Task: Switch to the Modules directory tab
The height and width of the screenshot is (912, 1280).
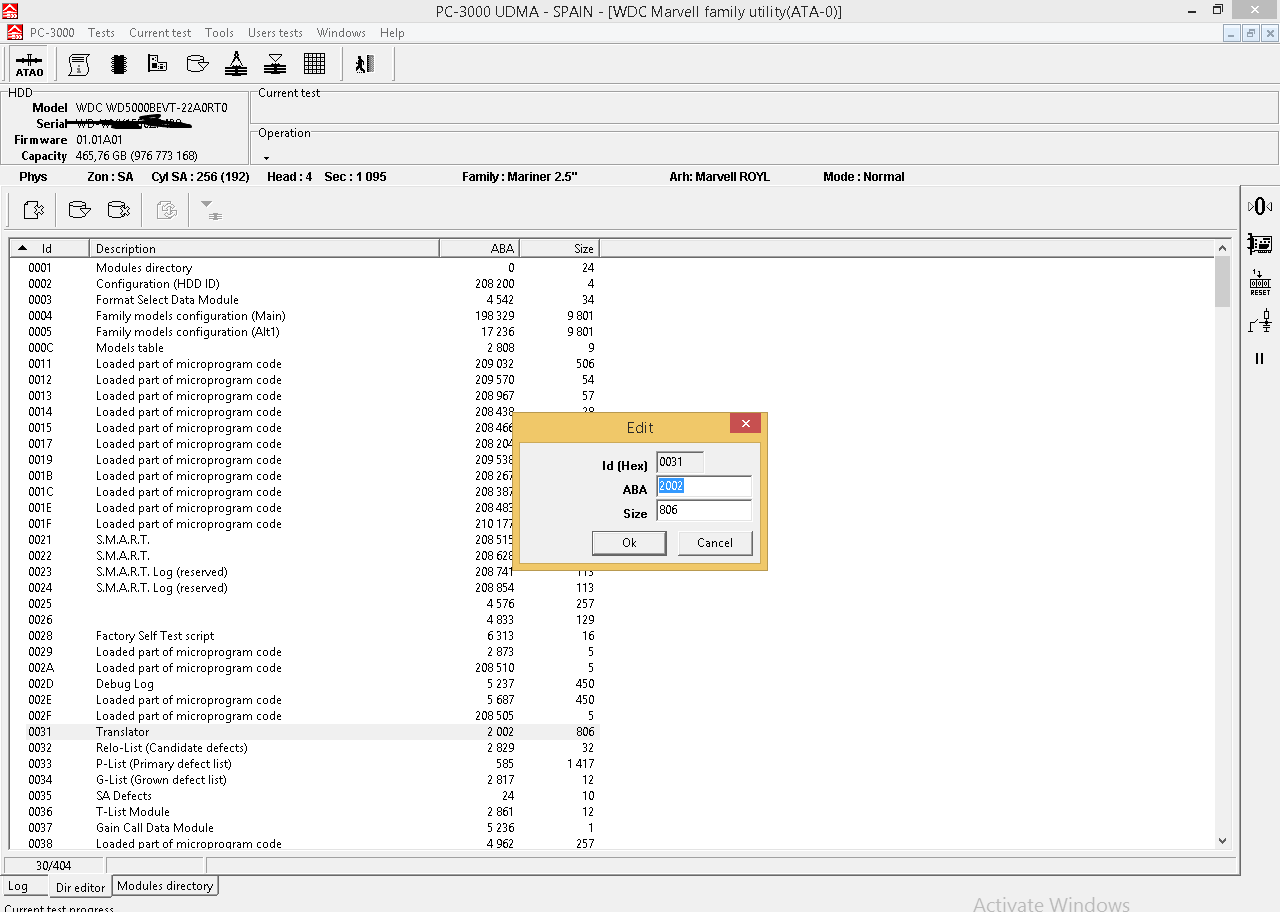Action: point(165,886)
